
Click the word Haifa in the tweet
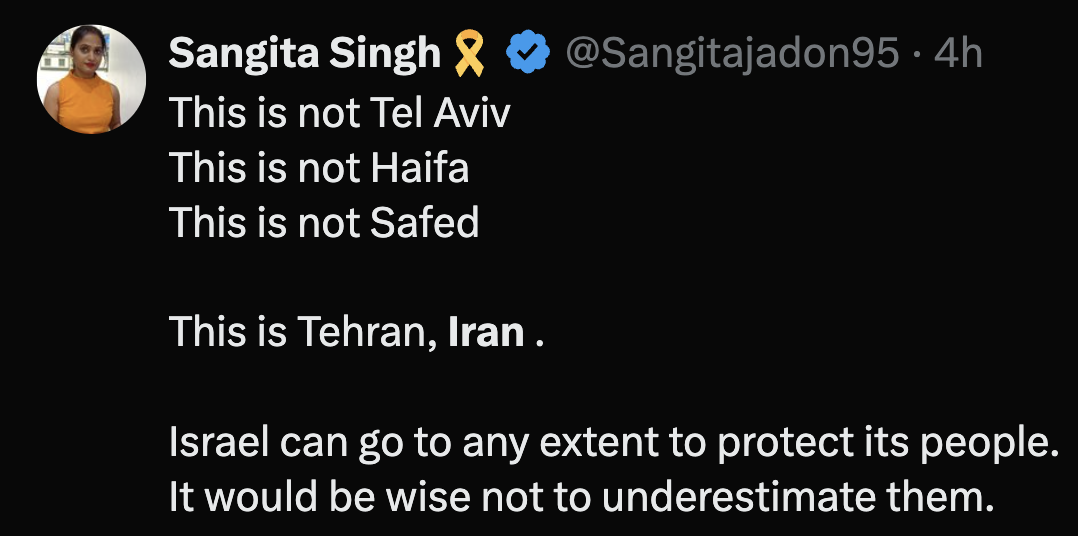(x=420, y=168)
